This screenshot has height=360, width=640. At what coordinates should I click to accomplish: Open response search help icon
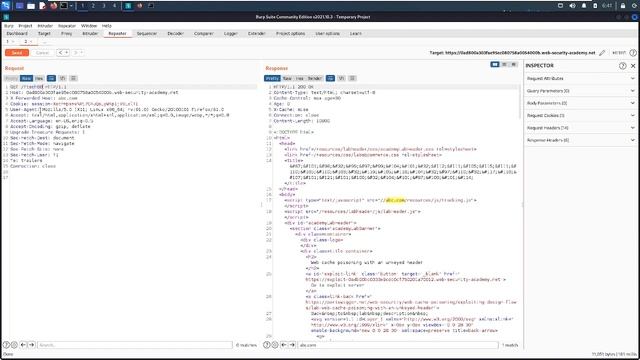267,345
